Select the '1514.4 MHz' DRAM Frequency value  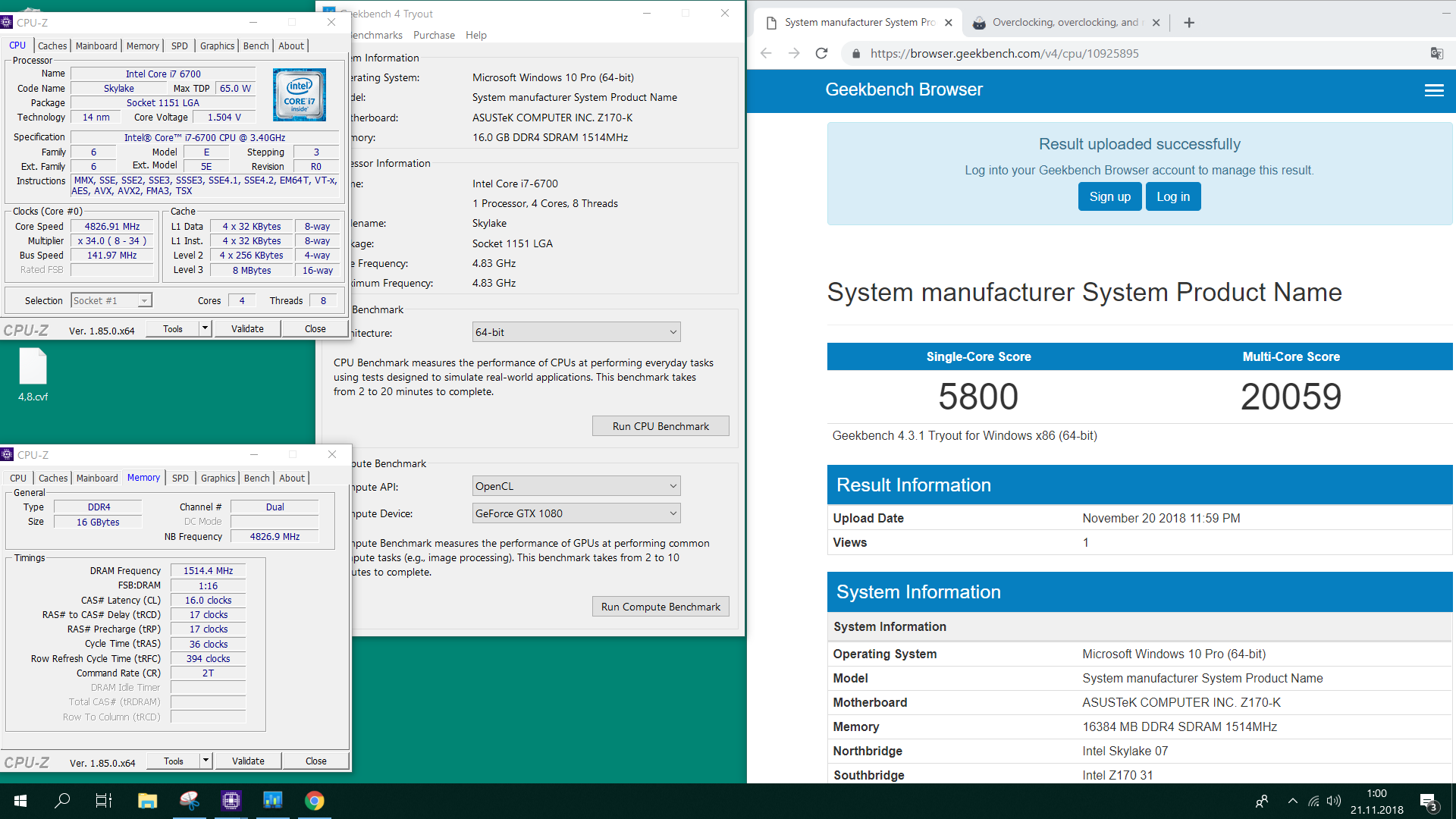point(208,571)
